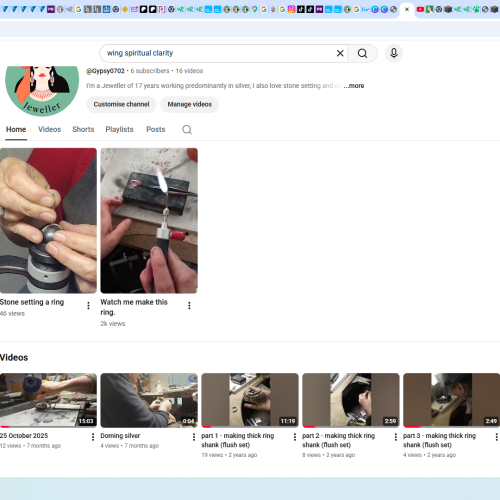Switch to the Videos tab
Viewport: 500px width, 500px height.
49,129
